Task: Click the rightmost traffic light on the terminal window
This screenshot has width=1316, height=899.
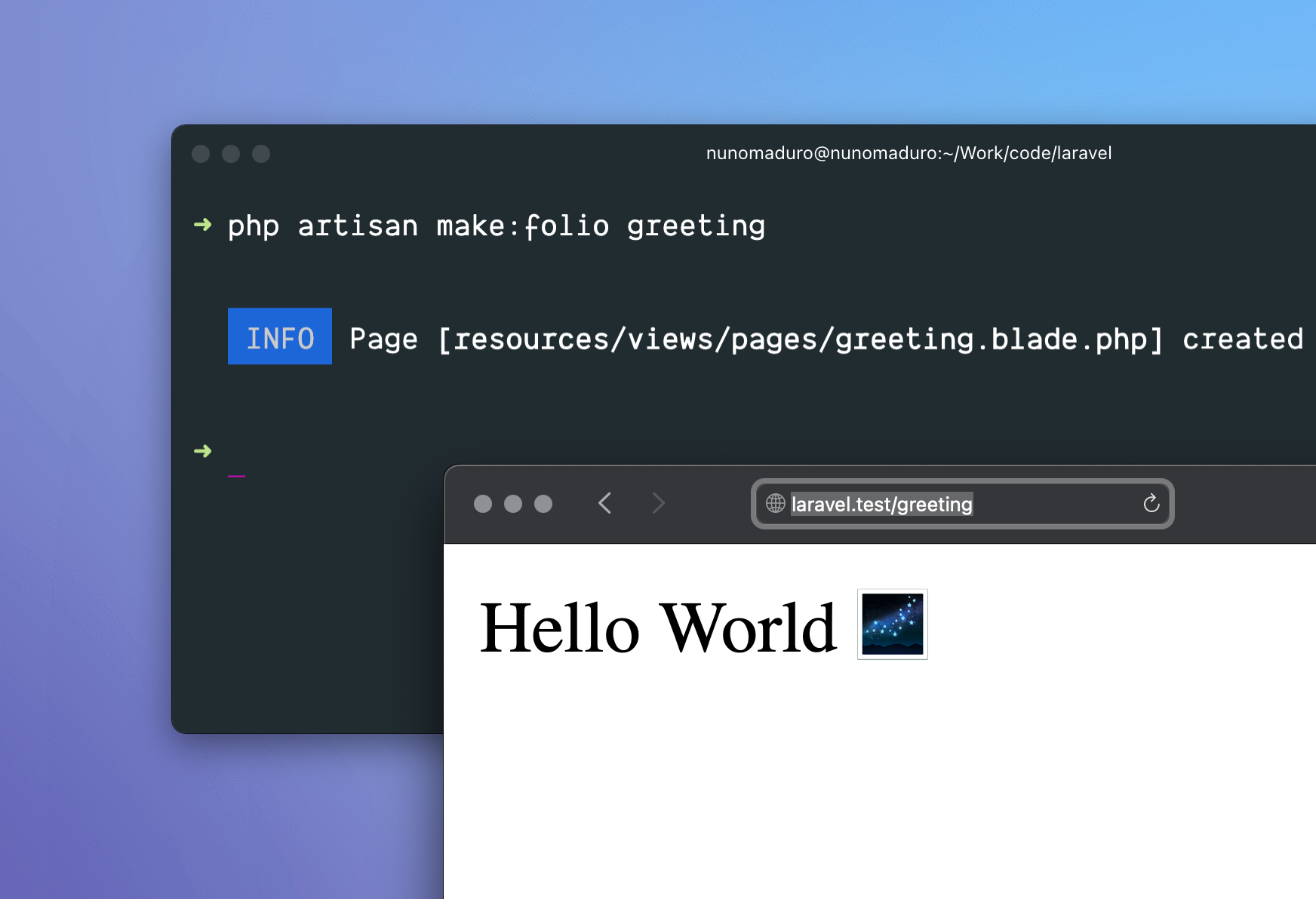Action: 262,153
